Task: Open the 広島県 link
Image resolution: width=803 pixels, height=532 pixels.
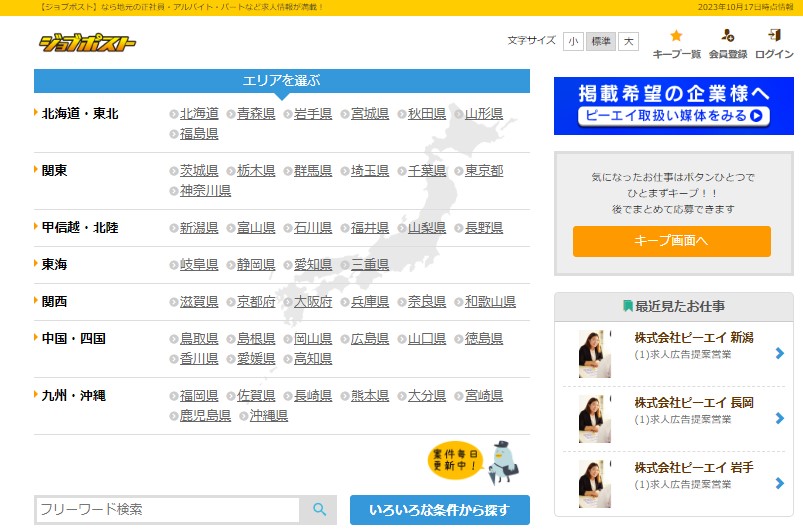Action: [370, 338]
